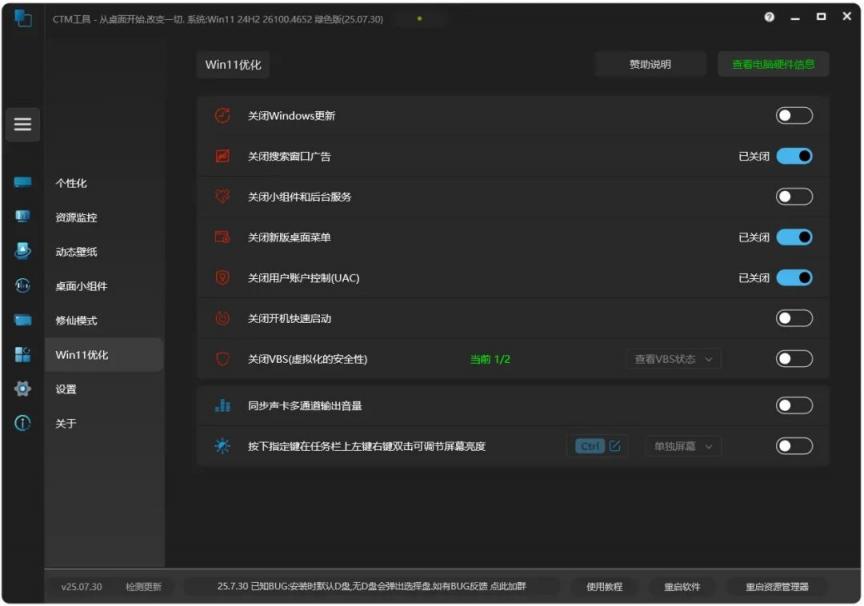Click the 桌面小组件 sidebar icon
The image size is (864, 606).
point(22,286)
